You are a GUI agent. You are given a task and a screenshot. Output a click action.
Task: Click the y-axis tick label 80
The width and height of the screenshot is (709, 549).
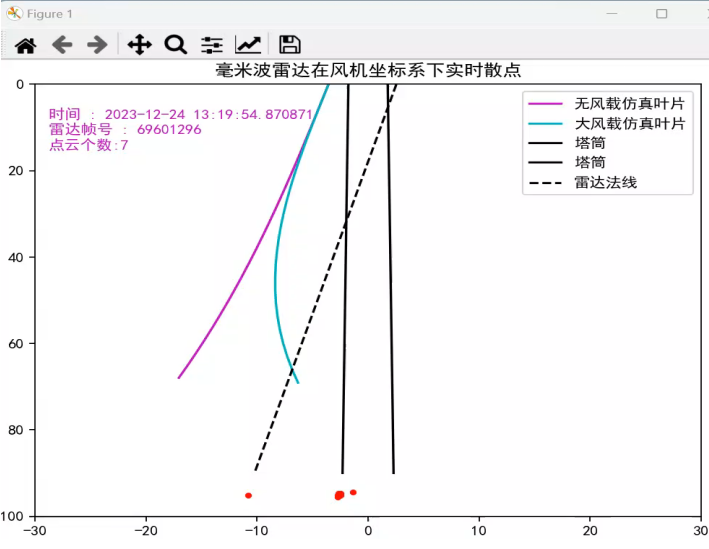coord(16,430)
